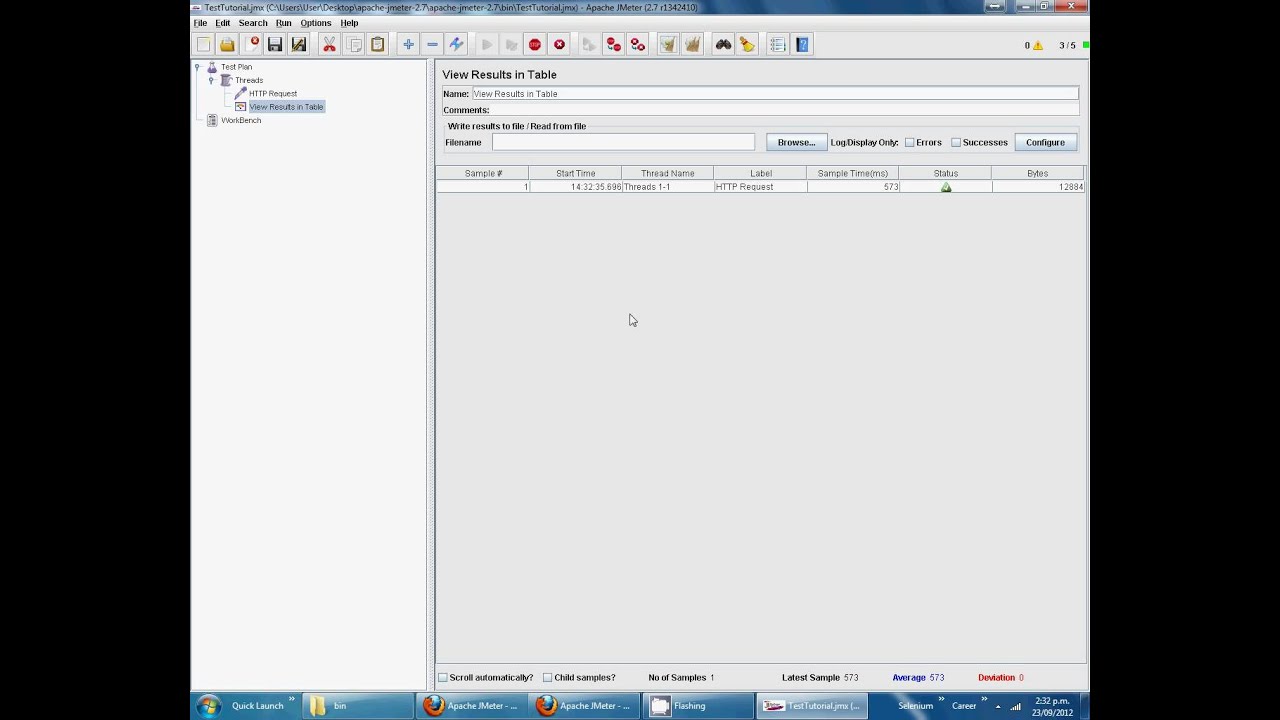Enable the Errors log filter checkbox
The image size is (1280, 720).
tap(910, 143)
